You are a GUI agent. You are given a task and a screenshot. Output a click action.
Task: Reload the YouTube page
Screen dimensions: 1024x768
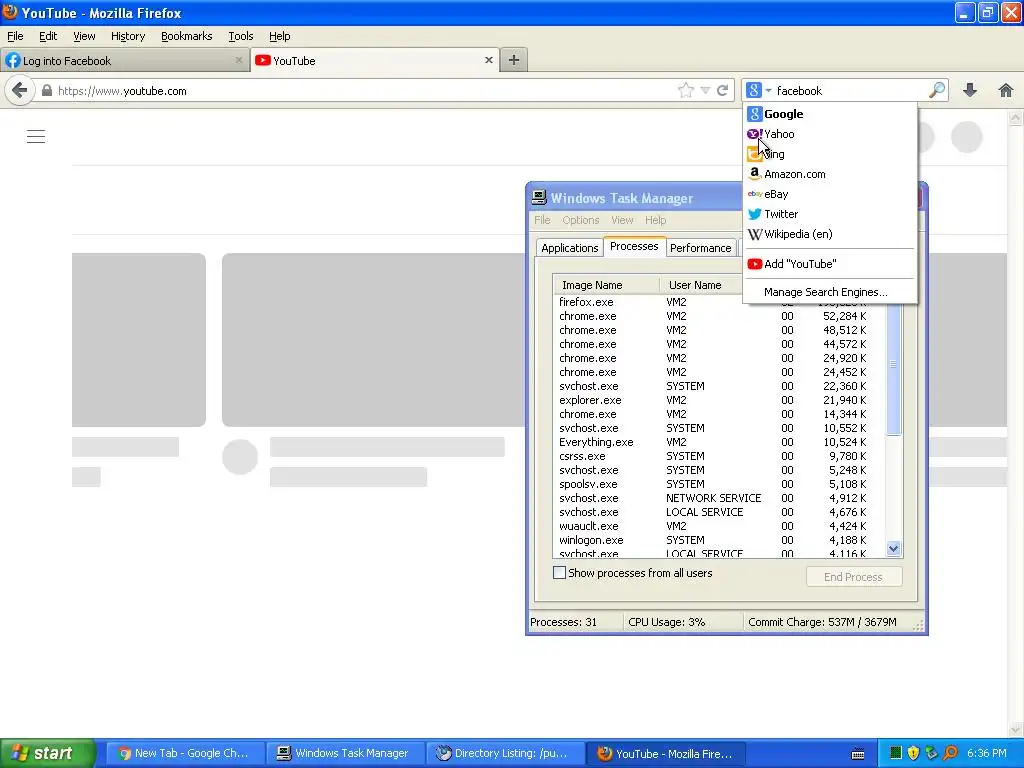click(722, 90)
